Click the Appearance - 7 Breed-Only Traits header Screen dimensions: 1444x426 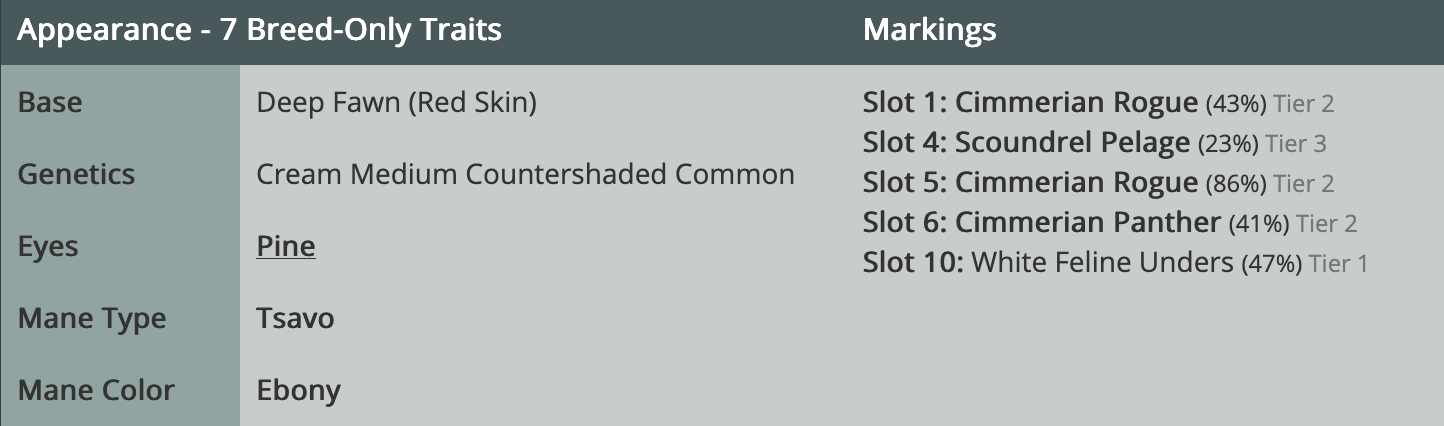(x=260, y=30)
